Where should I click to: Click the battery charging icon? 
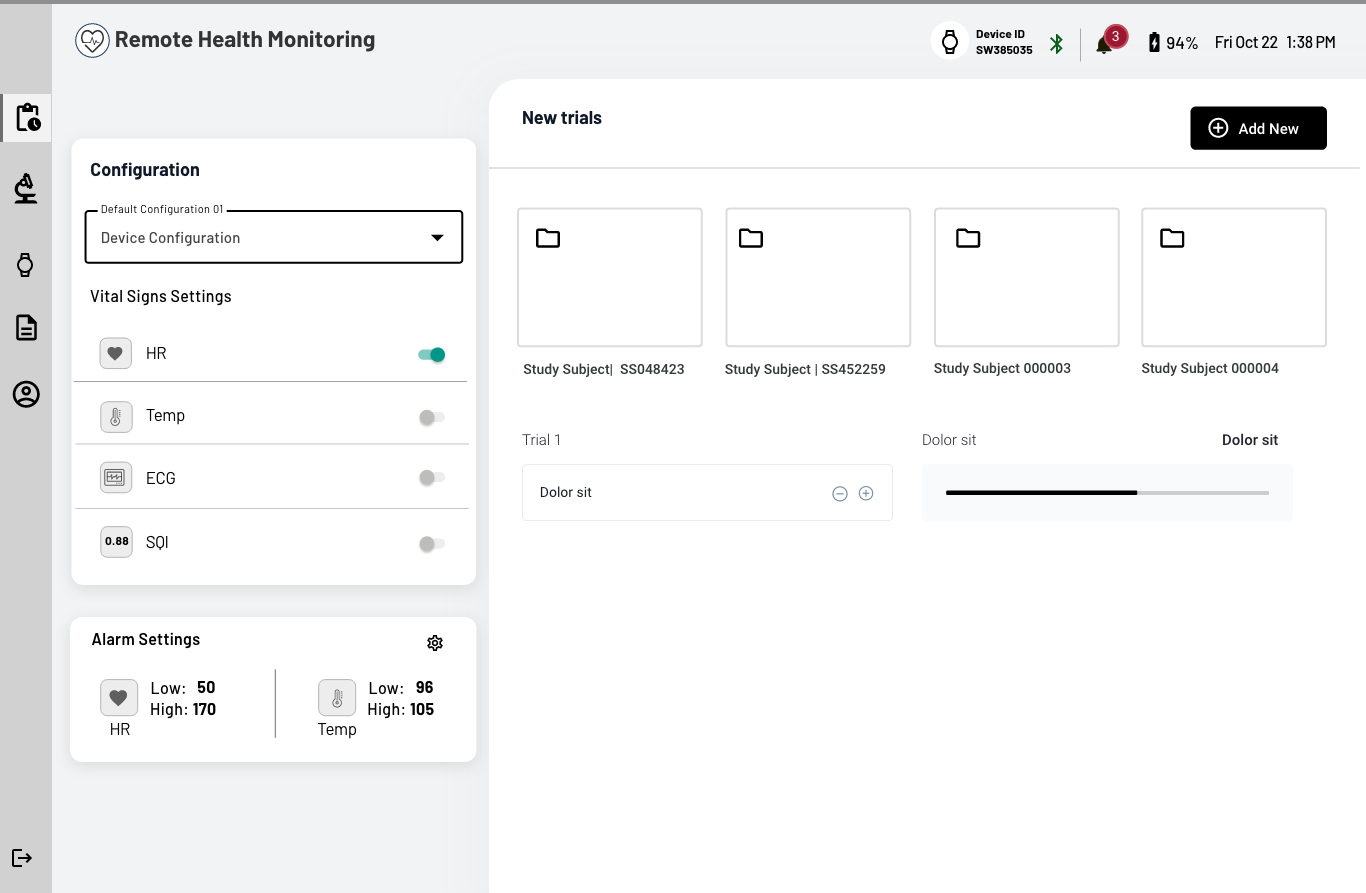[x=1155, y=42]
